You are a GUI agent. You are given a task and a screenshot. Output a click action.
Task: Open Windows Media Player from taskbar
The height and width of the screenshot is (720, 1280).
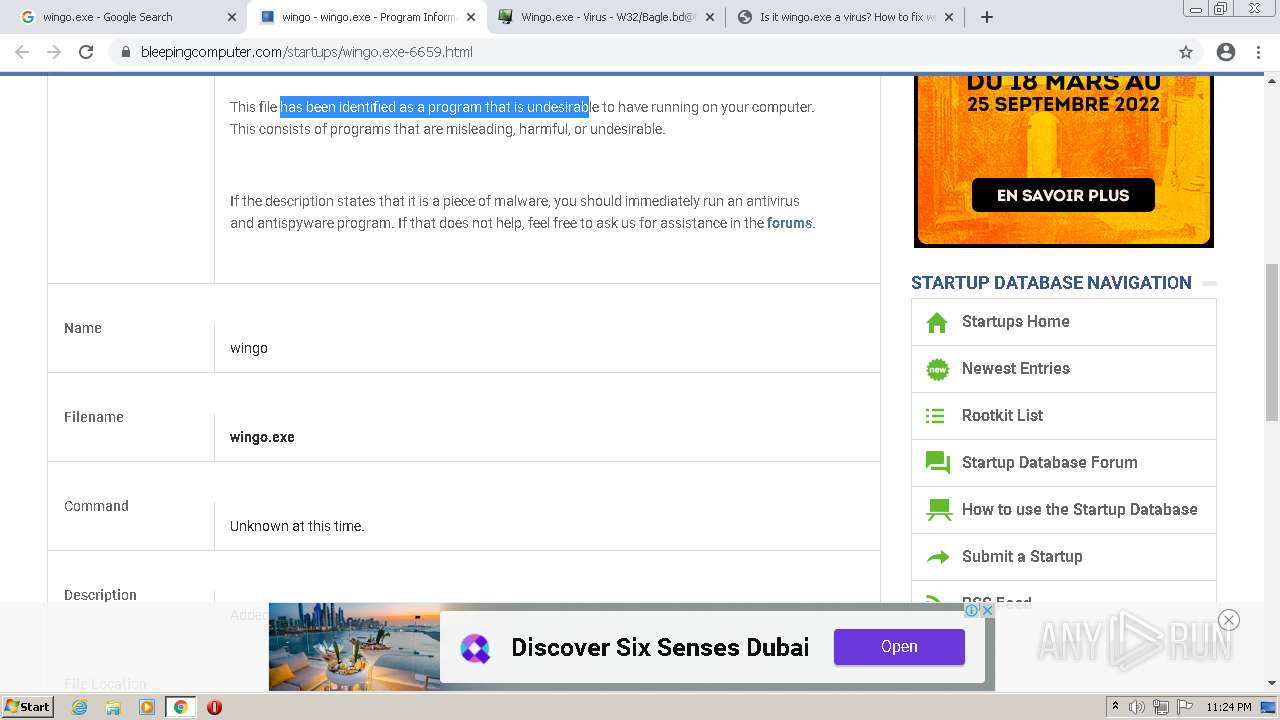pos(147,707)
